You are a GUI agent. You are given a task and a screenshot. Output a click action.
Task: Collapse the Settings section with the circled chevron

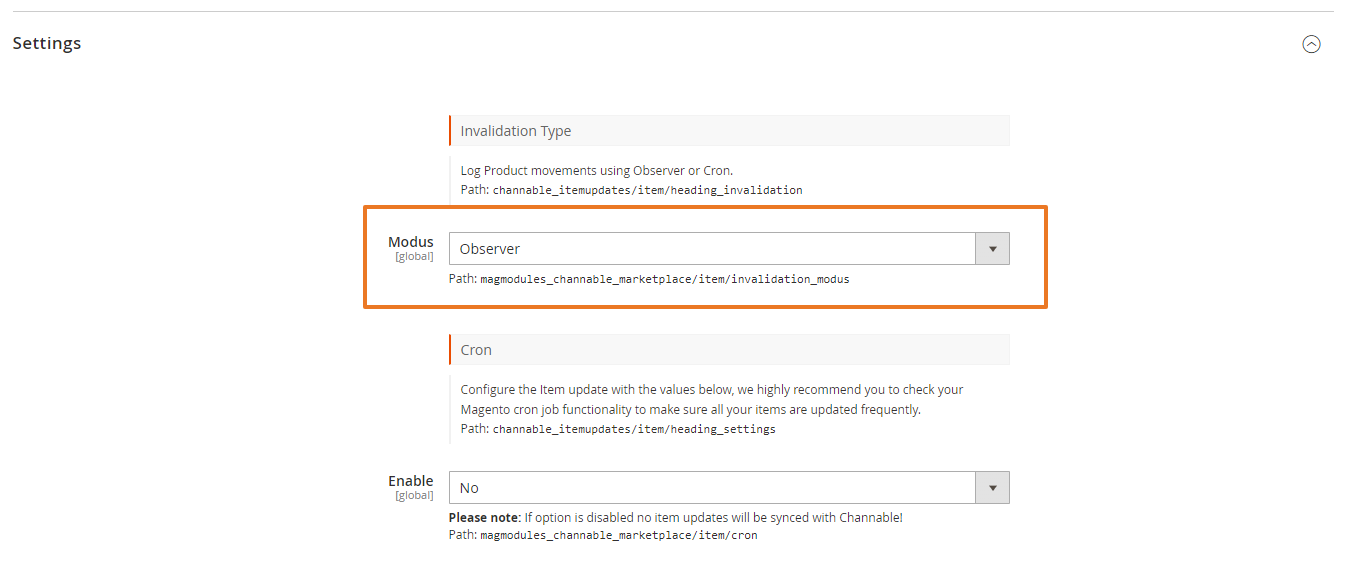click(x=1311, y=44)
